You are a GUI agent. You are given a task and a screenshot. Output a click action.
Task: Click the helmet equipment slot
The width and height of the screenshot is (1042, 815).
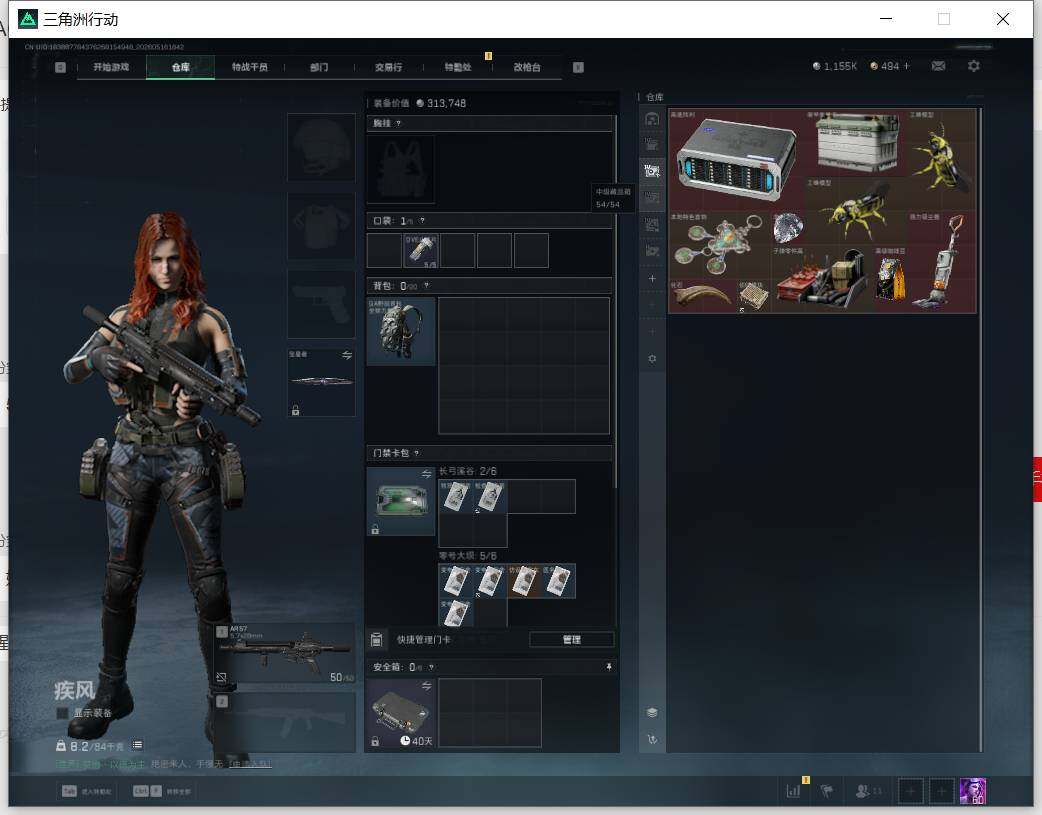point(321,147)
